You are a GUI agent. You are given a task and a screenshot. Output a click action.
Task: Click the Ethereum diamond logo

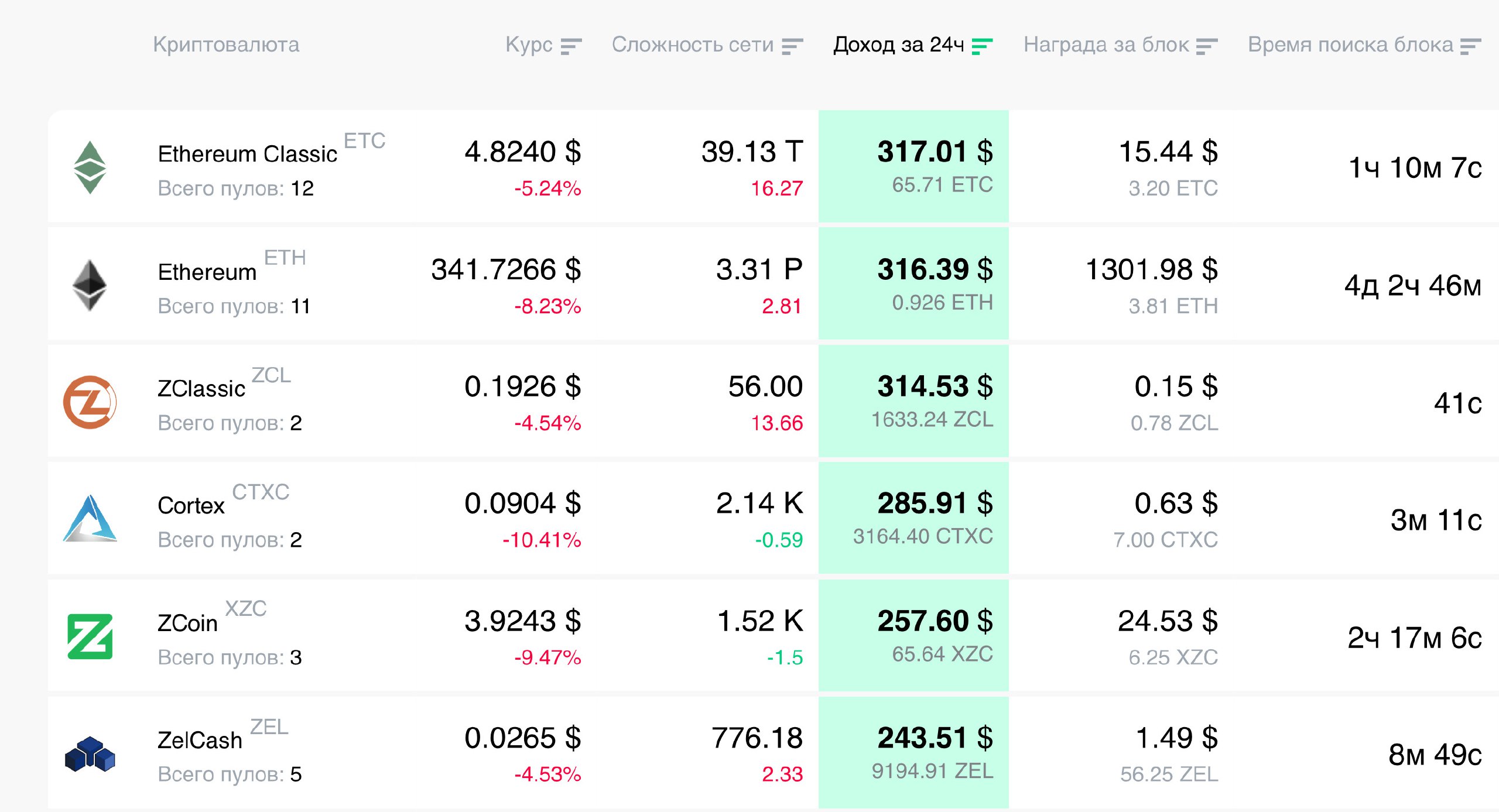(90, 285)
